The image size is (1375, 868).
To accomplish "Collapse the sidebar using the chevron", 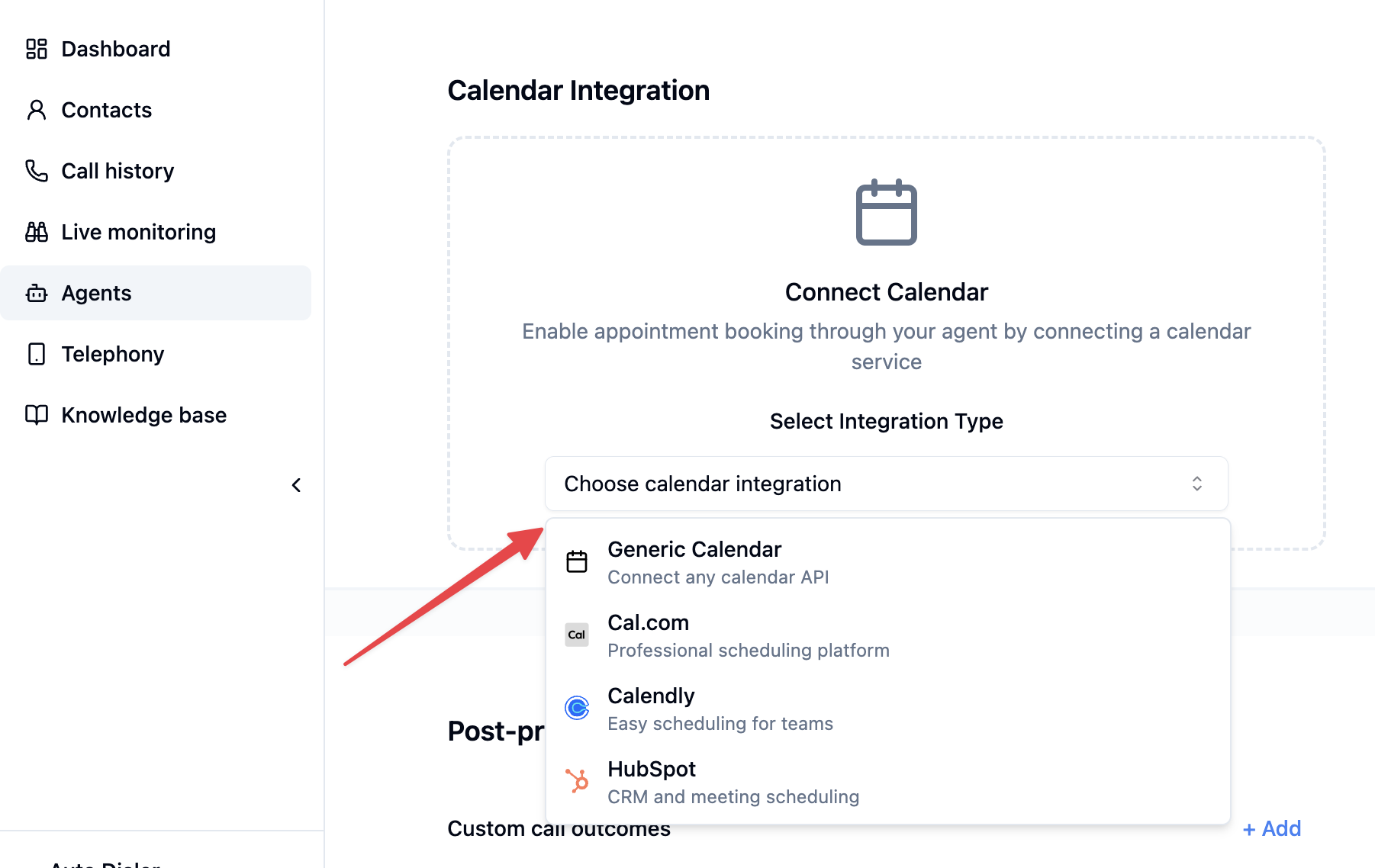I will [296, 484].
